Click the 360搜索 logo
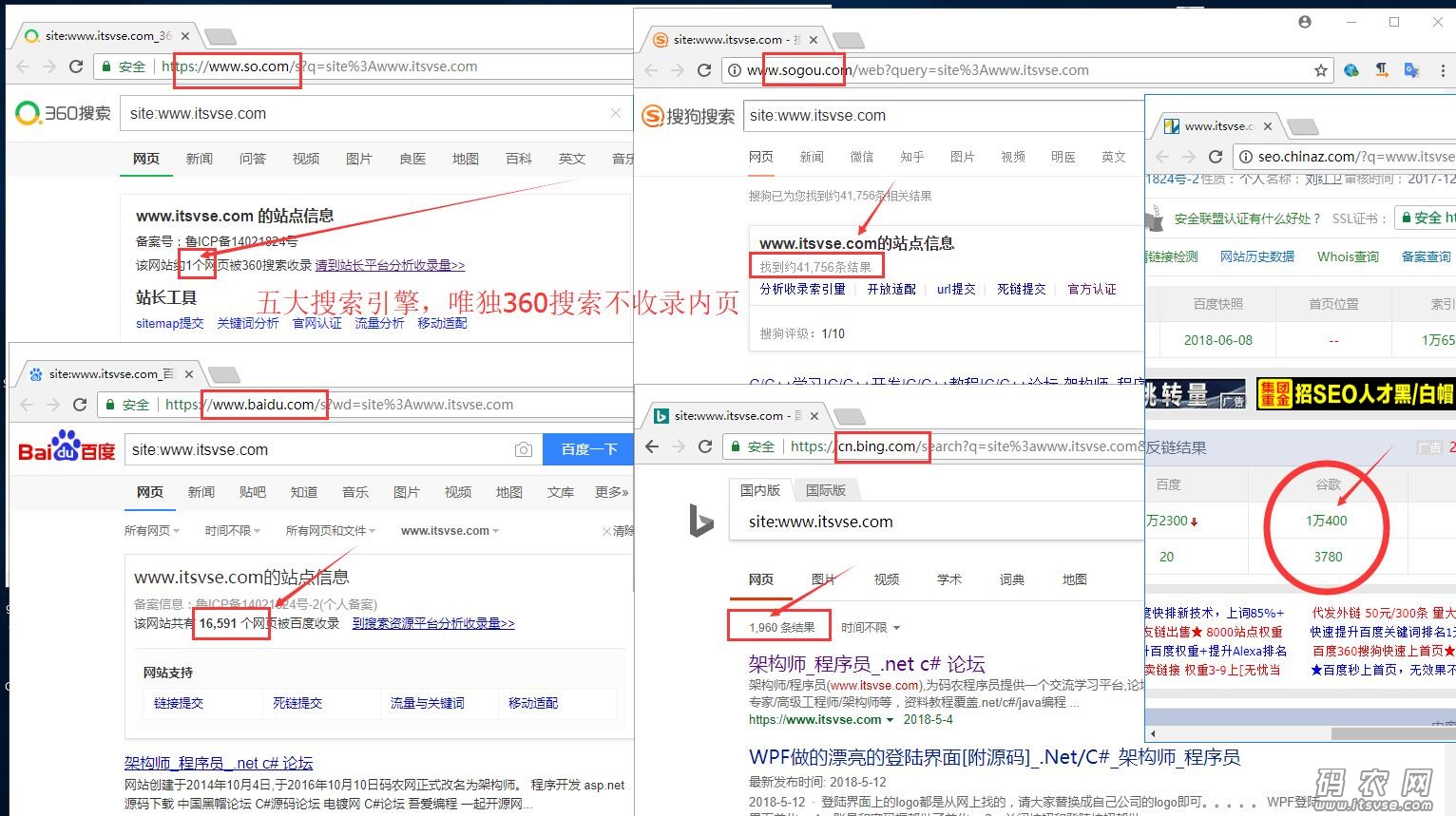The image size is (1456, 816). pos(64,113)
